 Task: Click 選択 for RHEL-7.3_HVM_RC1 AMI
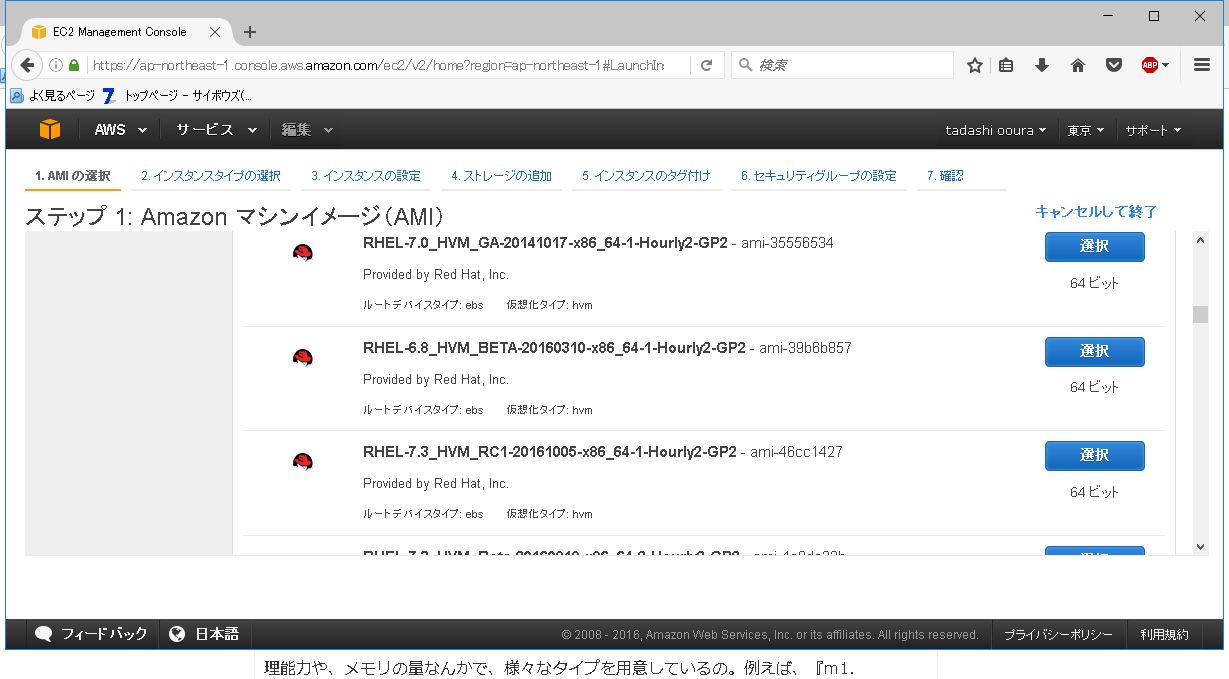point(1095,456)
